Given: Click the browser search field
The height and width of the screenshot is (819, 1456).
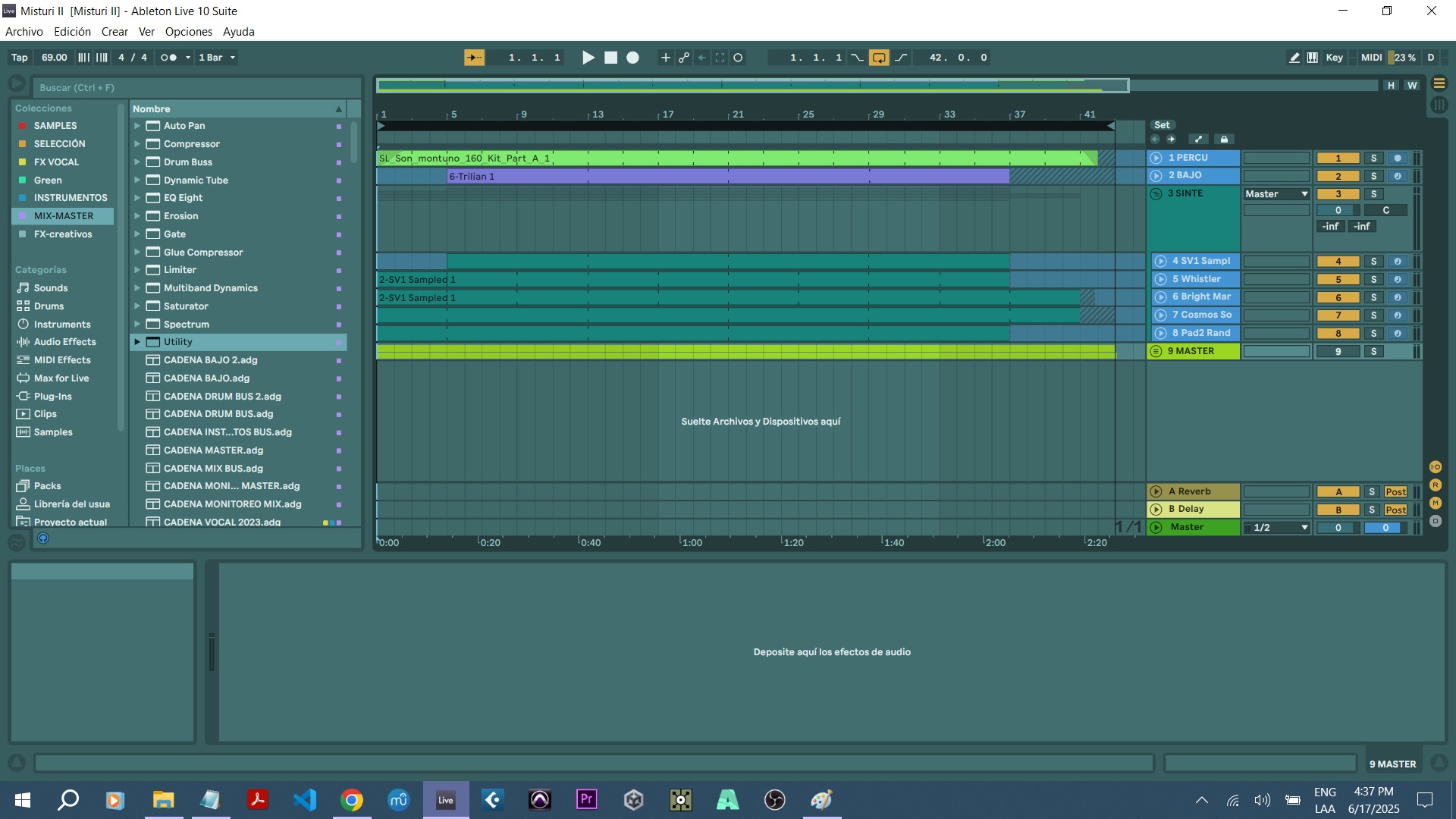Looking at the screenshot, I should 196,88.
